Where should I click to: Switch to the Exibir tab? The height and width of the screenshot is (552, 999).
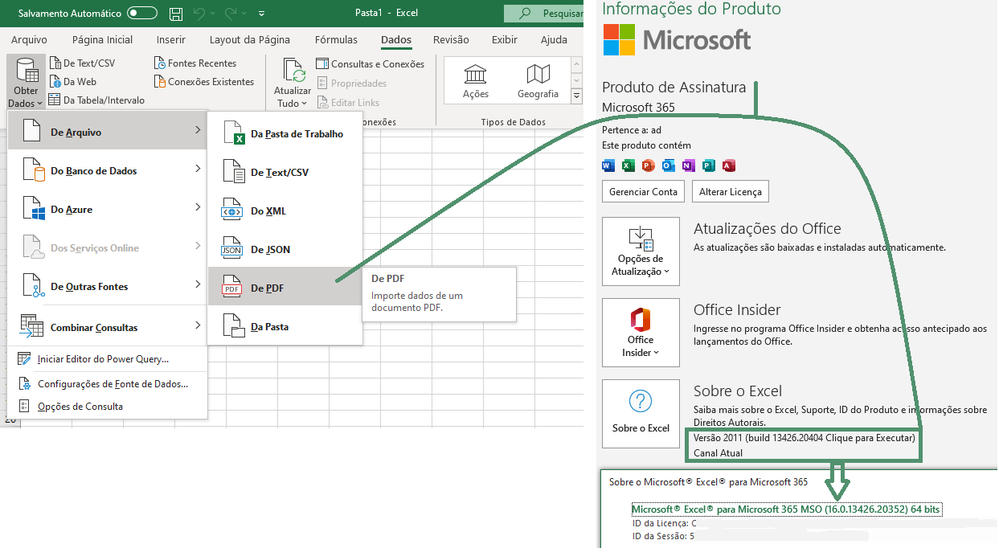pyautogui.click(x=504, y=40)
